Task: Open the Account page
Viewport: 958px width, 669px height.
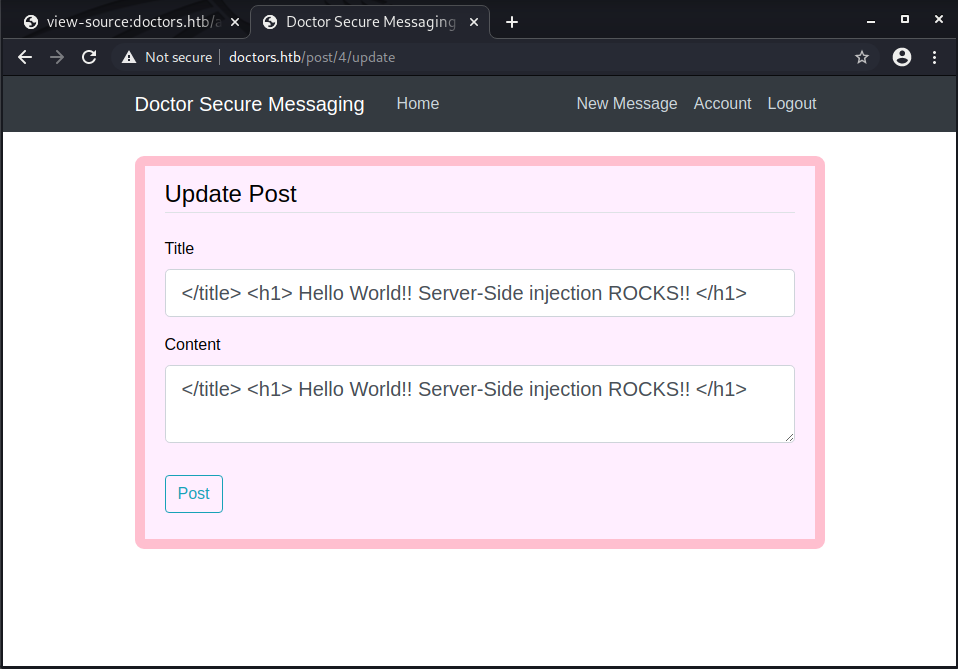Action: [722, 104]
